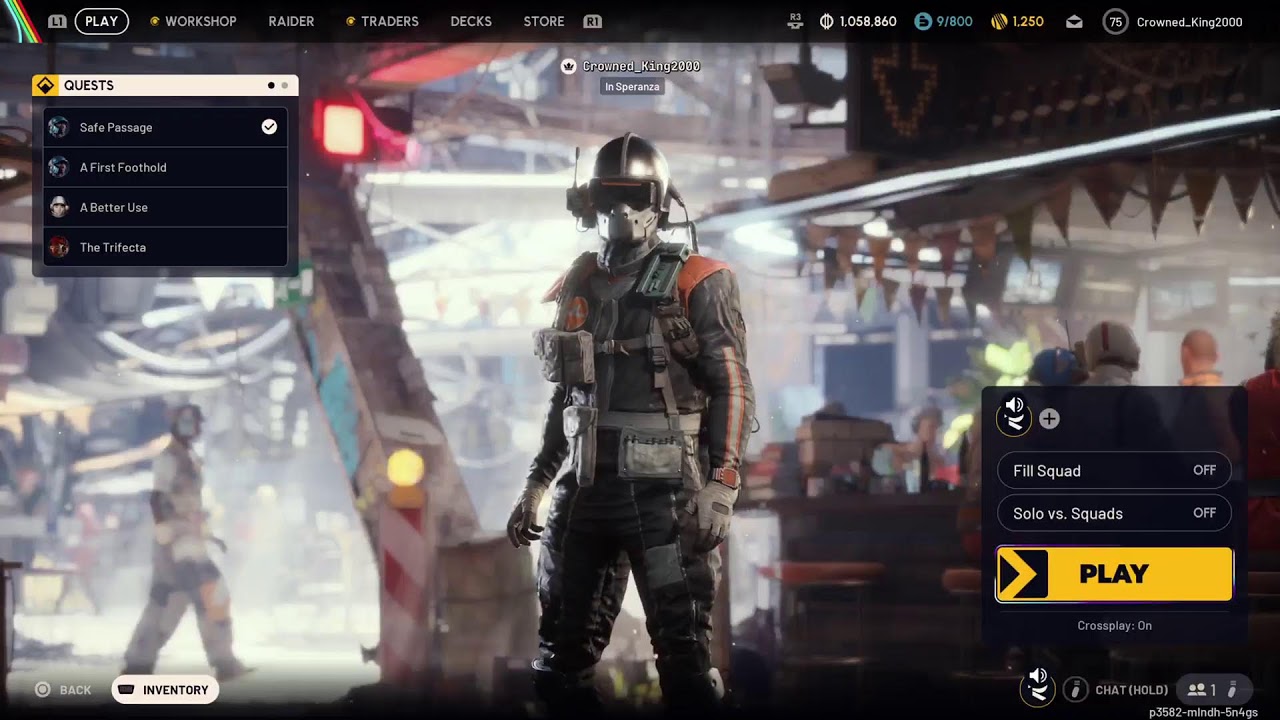Open the Traders tab
The height and width of the screenshot is (720, 1280).
point(390,21)
